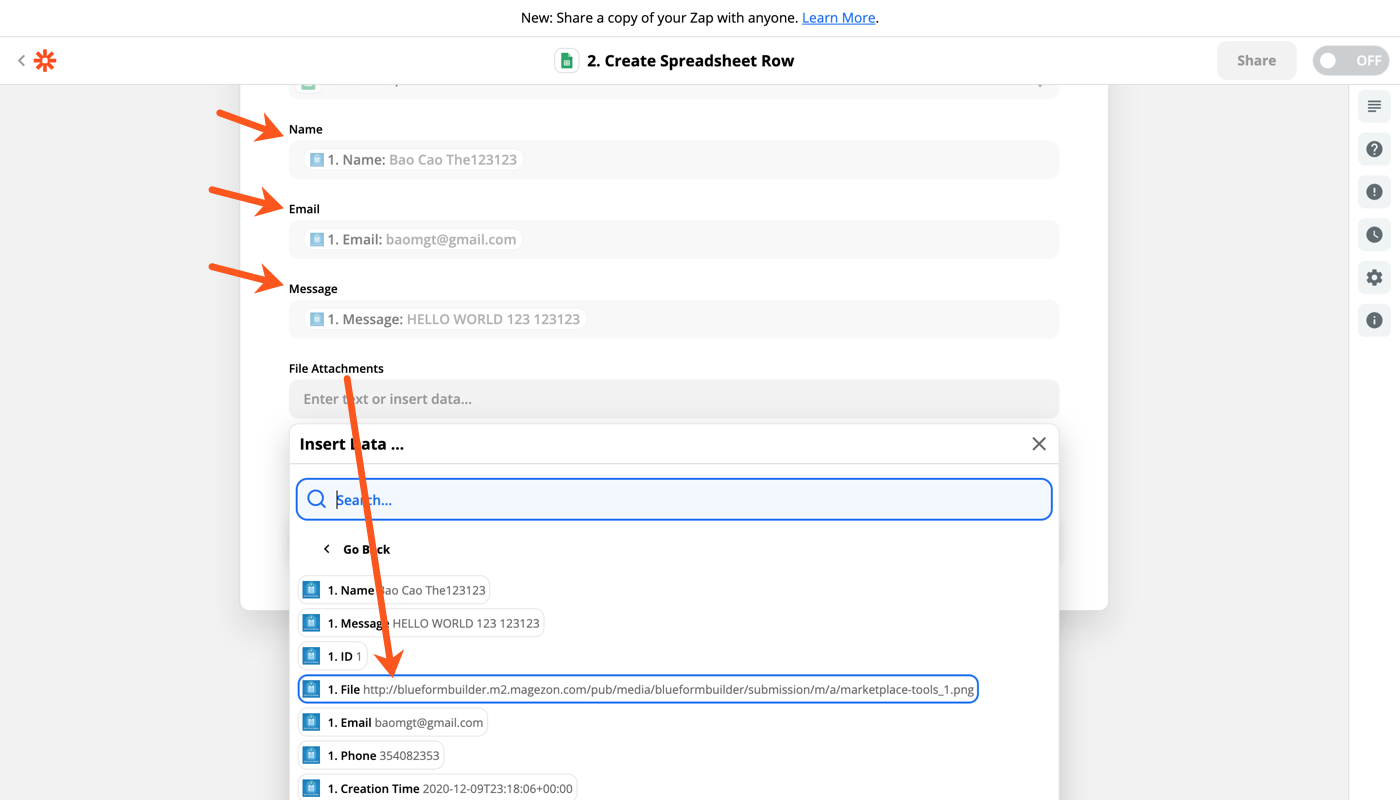Viewport: 1400px width, 800px height.
Task: Select the 1. File data pill
Action: (x=638, y=688)
